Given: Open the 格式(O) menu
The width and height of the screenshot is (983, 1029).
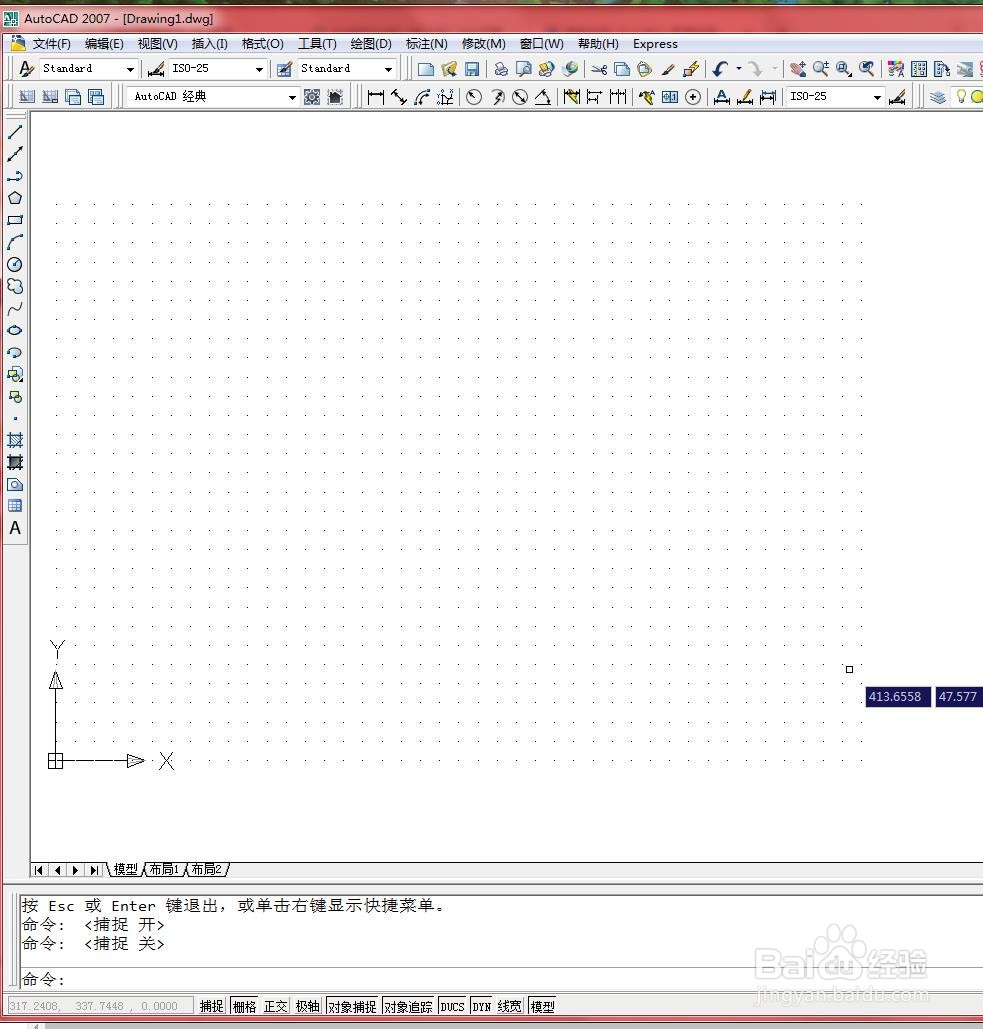Looking at the screenshot, I should [x=262, y=44].
